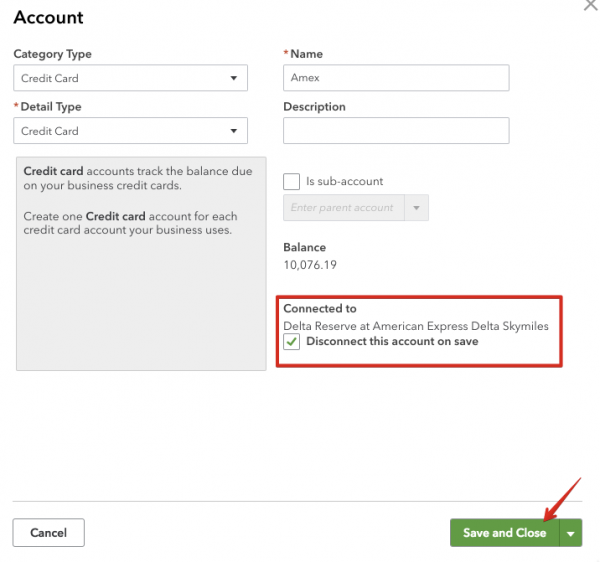600x562 pixels.
Task: Open the Category Type dropdown
Action: coord(130,78)
